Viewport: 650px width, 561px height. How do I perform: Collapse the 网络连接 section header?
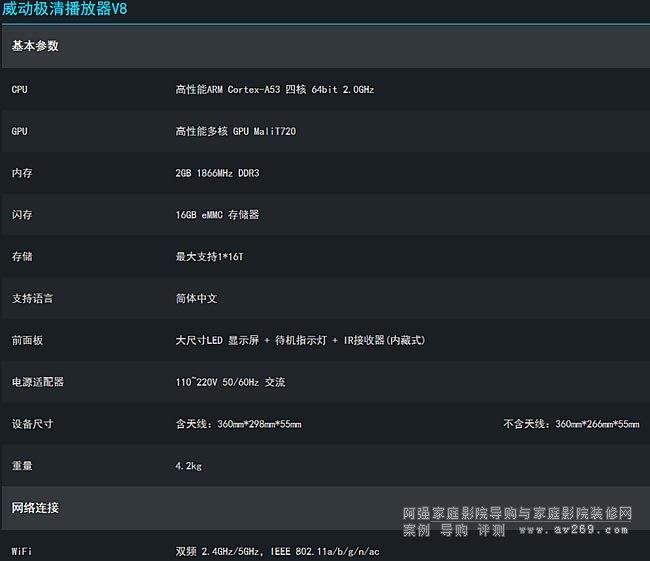(35, 508)
